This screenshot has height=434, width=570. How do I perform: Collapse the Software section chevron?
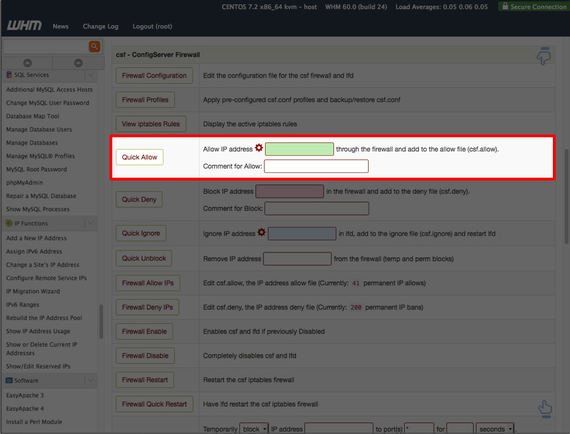[x=91, y=380]
